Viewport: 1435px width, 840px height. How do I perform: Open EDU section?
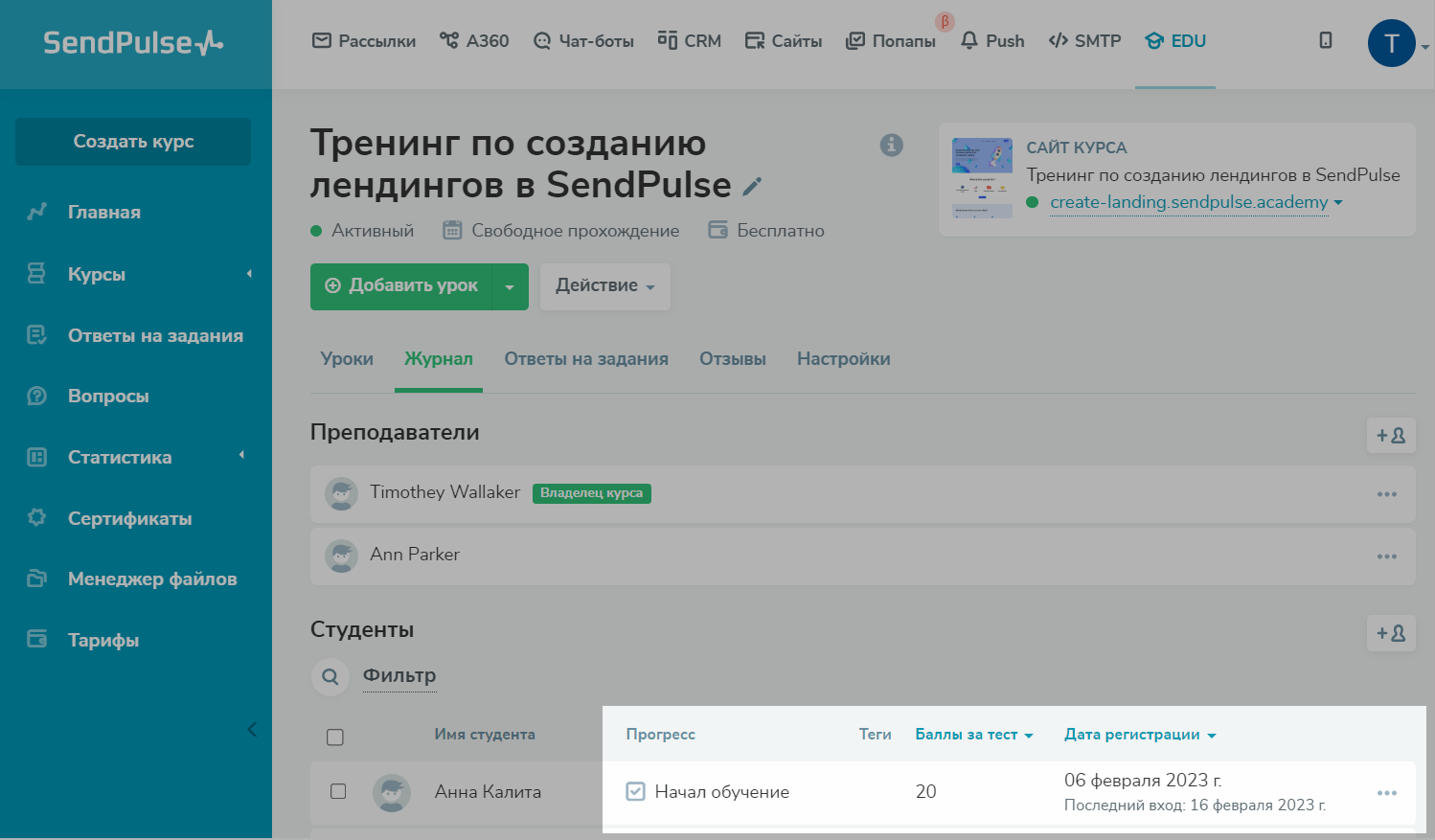1175,41
